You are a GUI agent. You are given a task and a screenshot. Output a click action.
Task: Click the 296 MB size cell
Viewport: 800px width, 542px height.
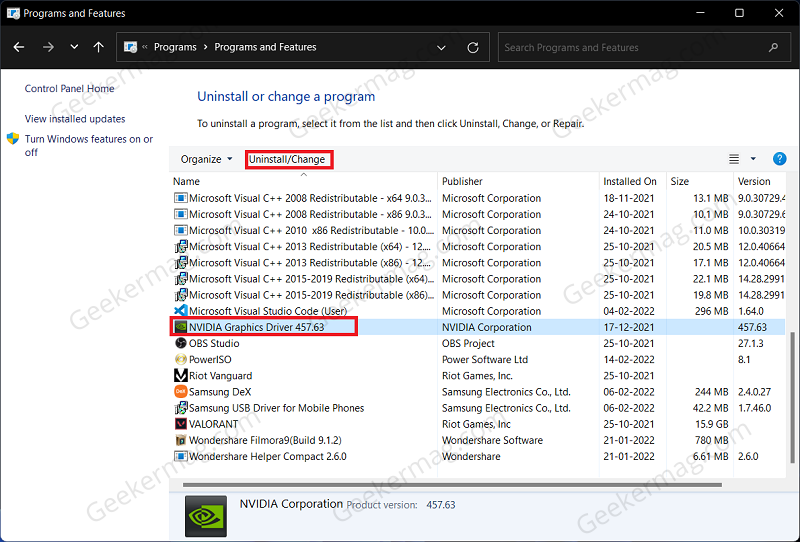pos(711,311)
